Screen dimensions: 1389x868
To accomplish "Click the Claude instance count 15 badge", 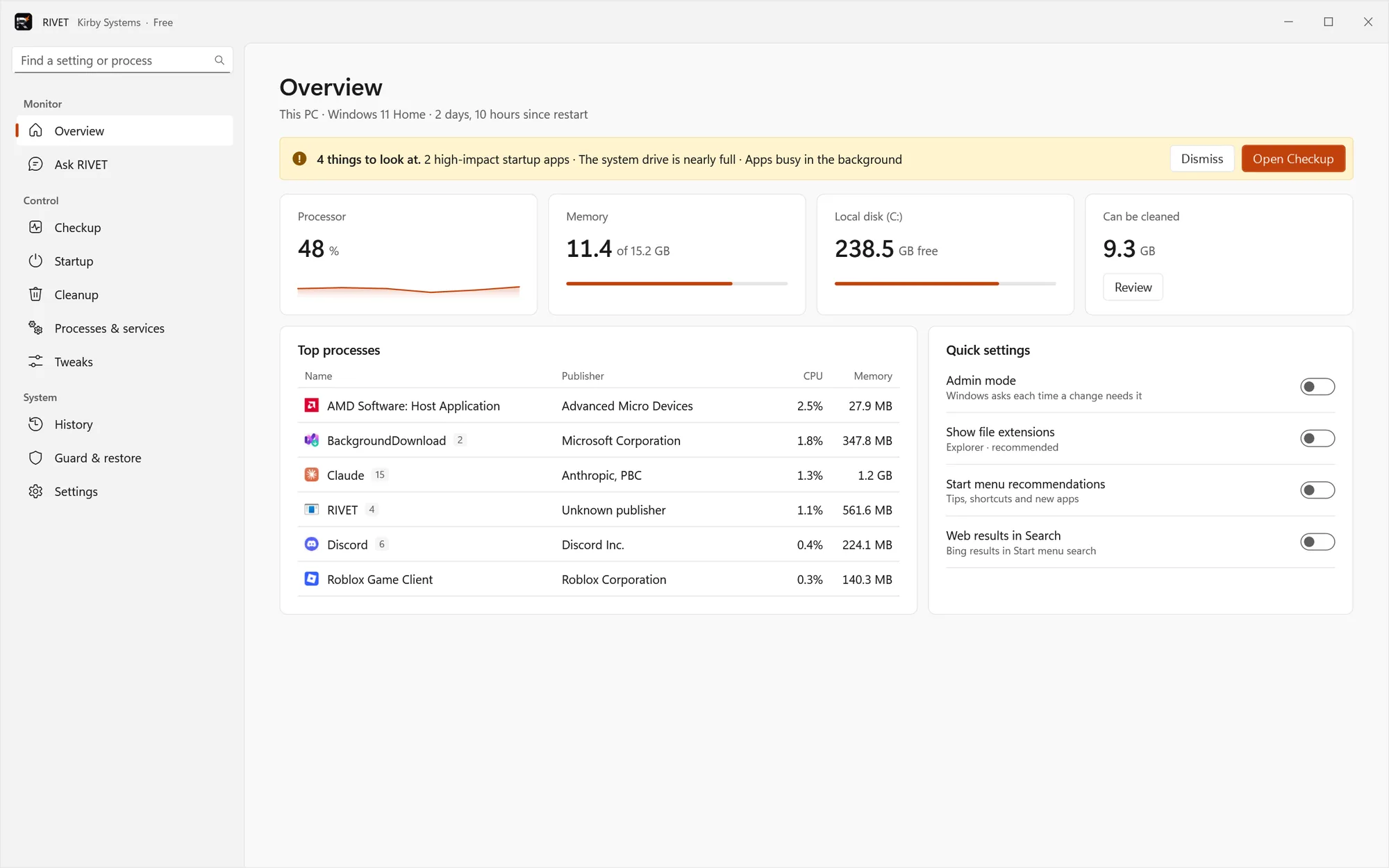I will pyautogui.click(x=380, y=475).
